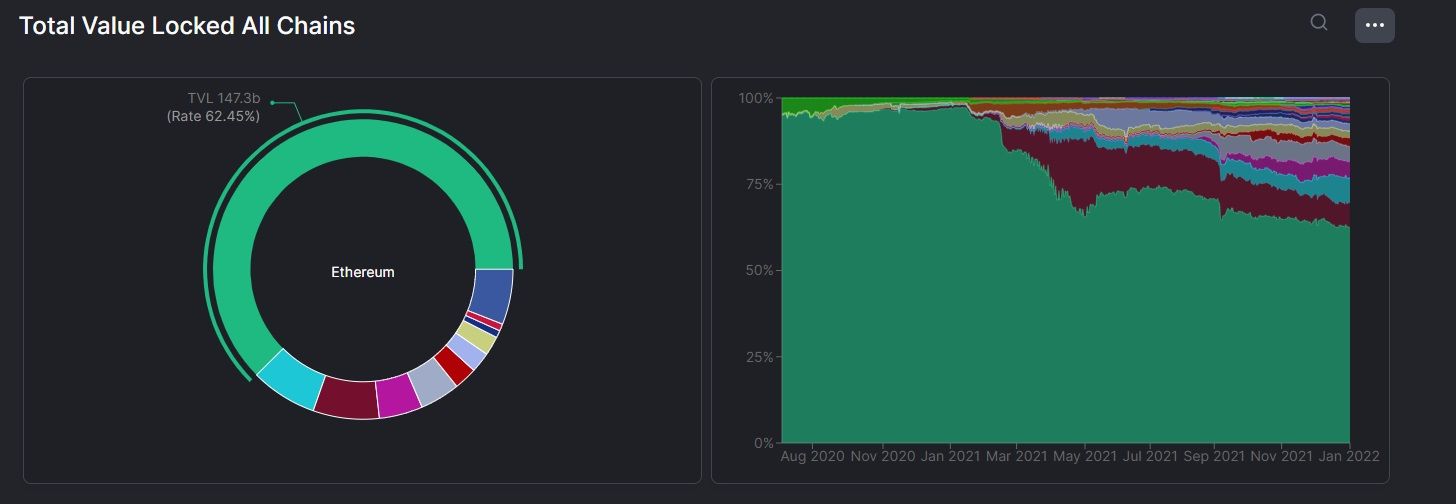Viewport: 1456px width, 504px height.
Task: Click the royal blue donut segment
Action: tap(491, 295)
